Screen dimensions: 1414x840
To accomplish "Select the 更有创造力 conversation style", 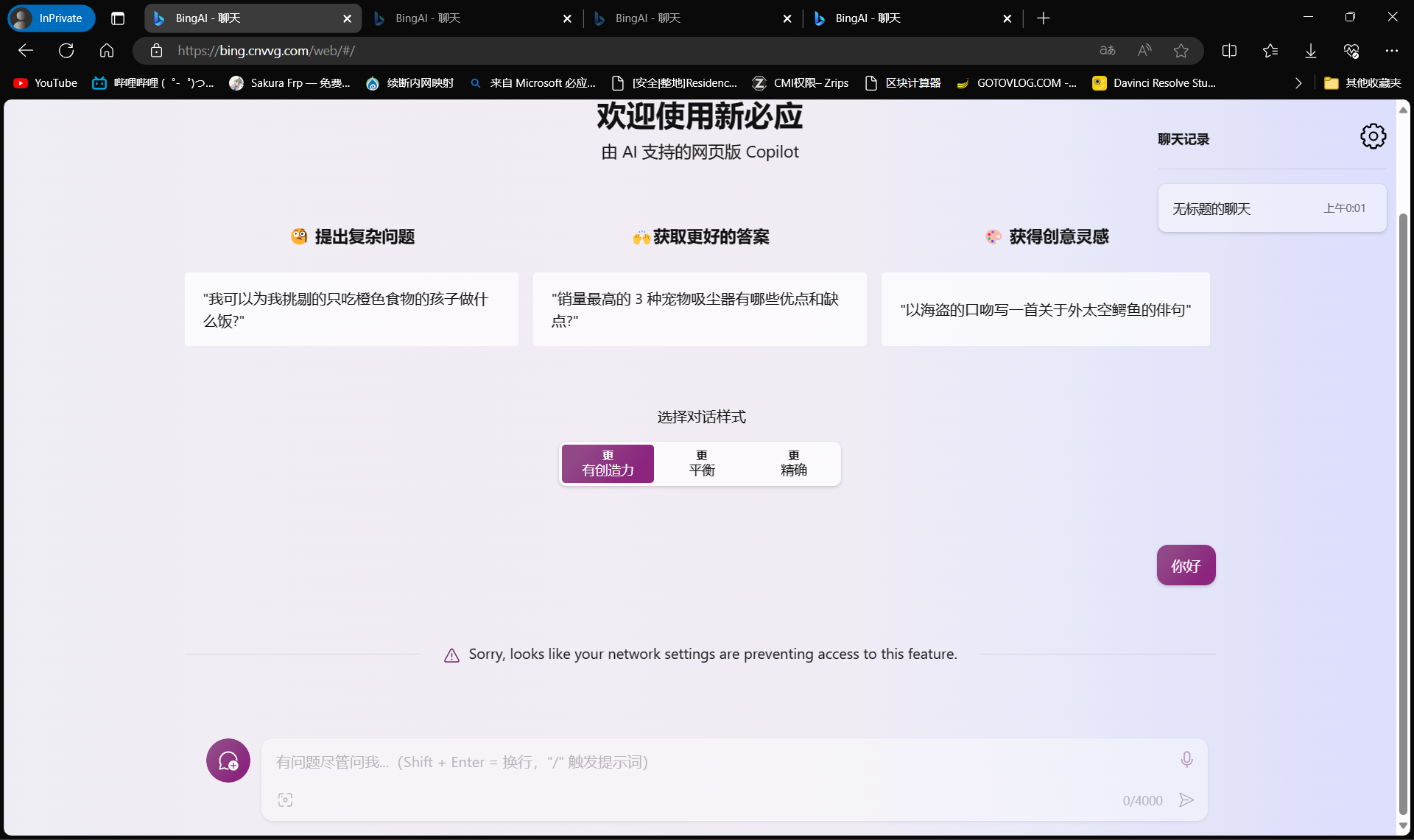I will pyautogui.click(x=608, y=463).
